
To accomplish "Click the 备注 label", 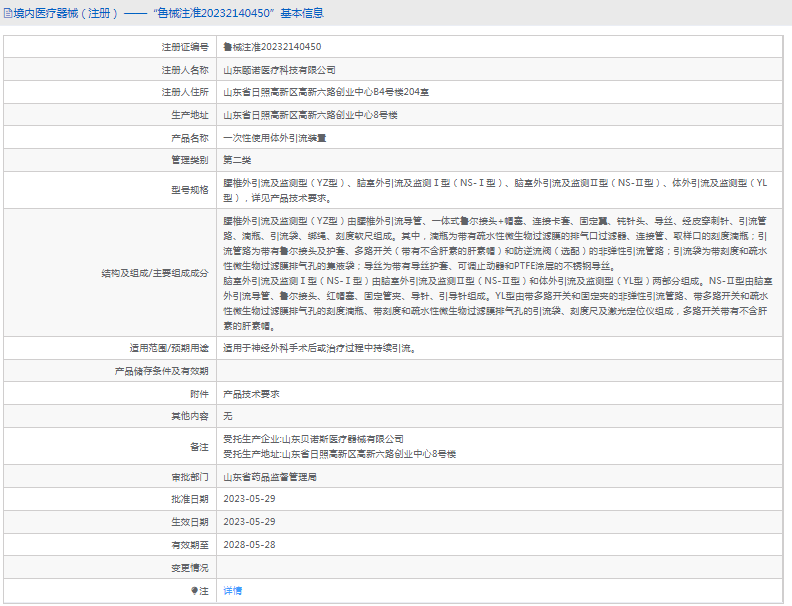I will 199,447.
